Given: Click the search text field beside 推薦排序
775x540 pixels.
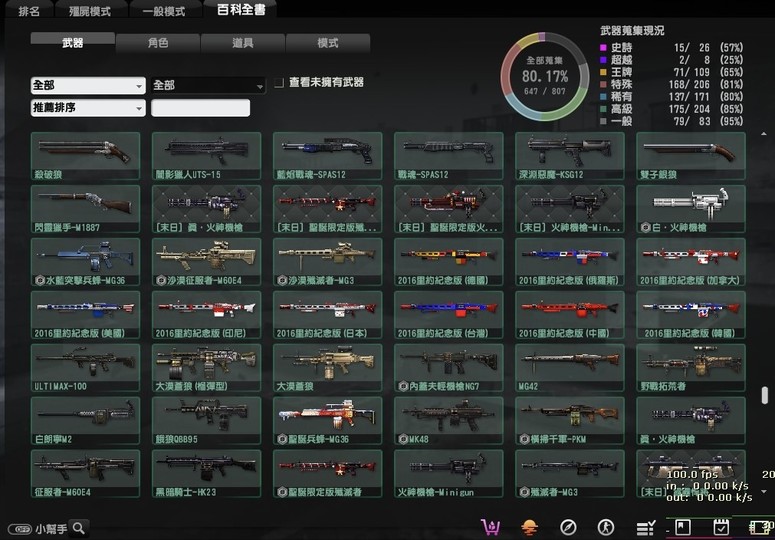Looking at the screenshot, I should [200, 108].
